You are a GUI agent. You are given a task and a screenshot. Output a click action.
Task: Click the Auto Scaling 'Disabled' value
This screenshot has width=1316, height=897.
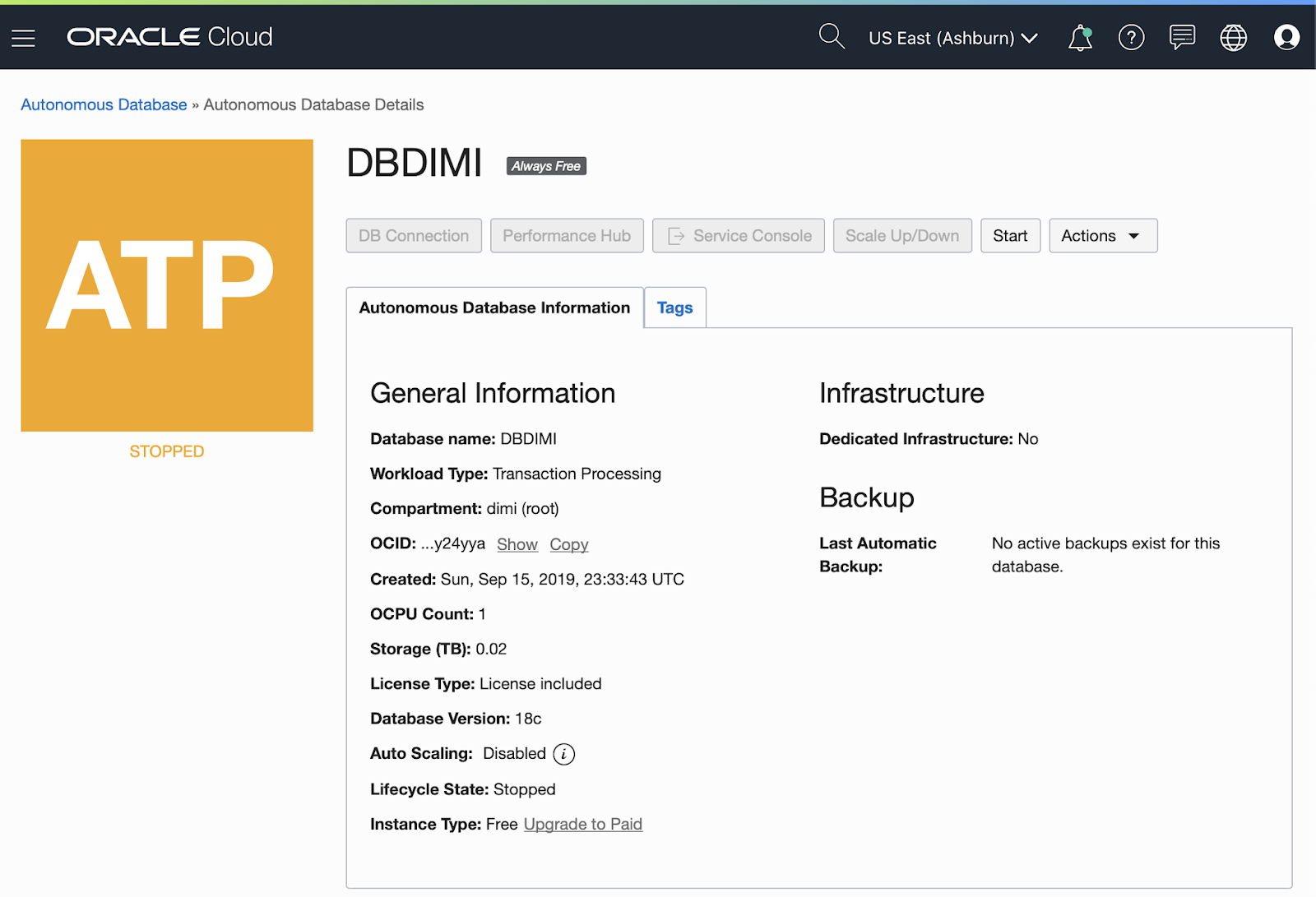click(514, 754)
